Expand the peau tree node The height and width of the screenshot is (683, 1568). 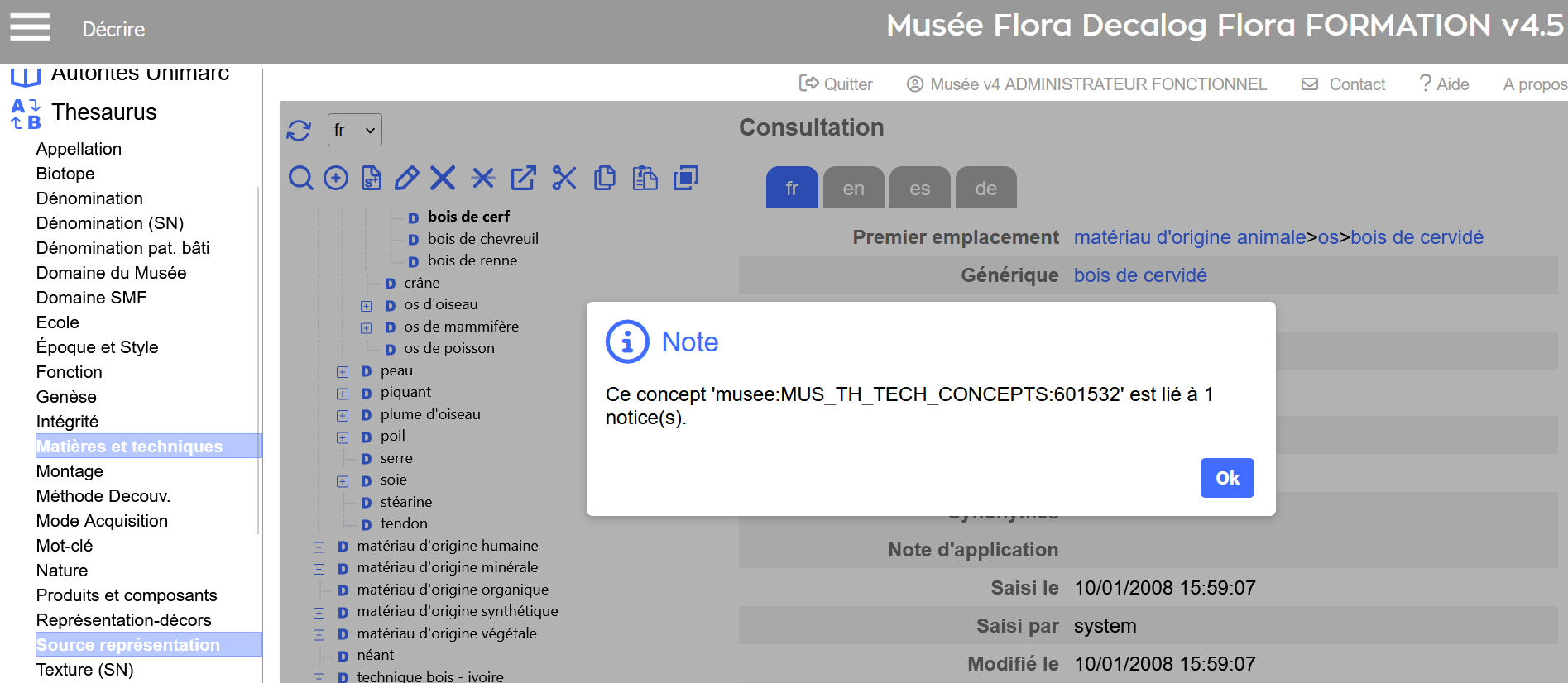tap(343, 372)
